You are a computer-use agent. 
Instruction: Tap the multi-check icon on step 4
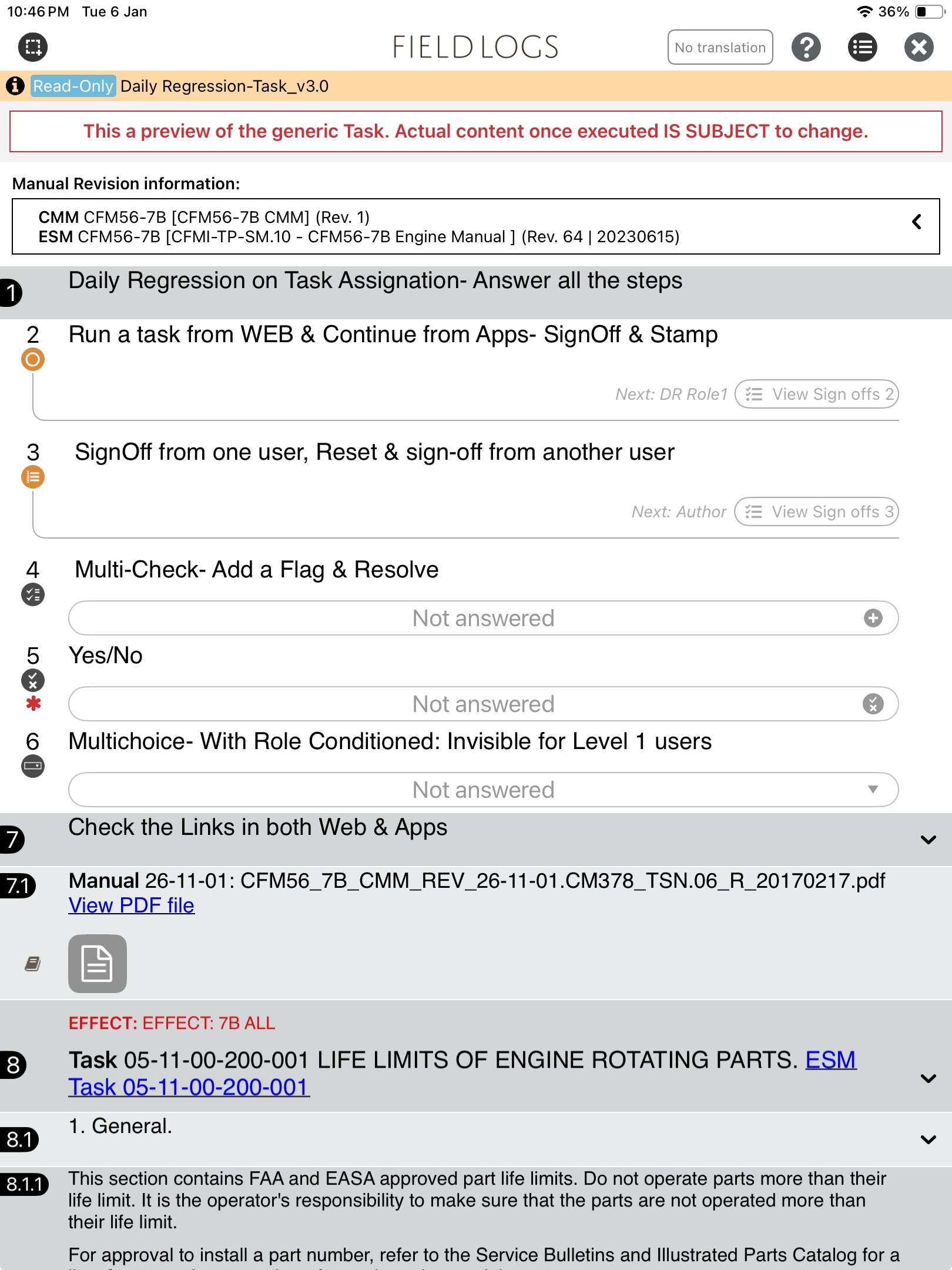(33, 594)
